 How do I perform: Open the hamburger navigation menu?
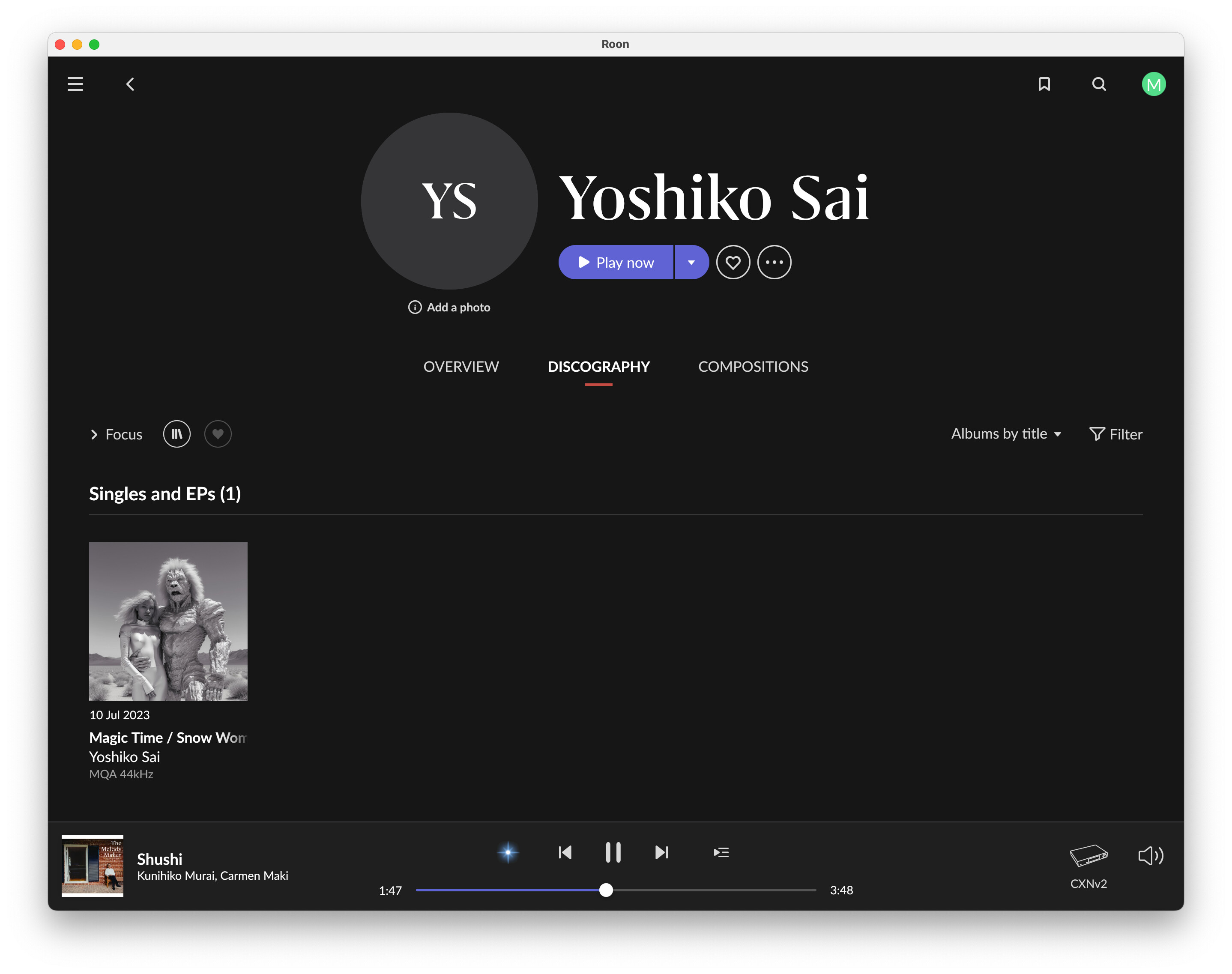pos(75,84)
